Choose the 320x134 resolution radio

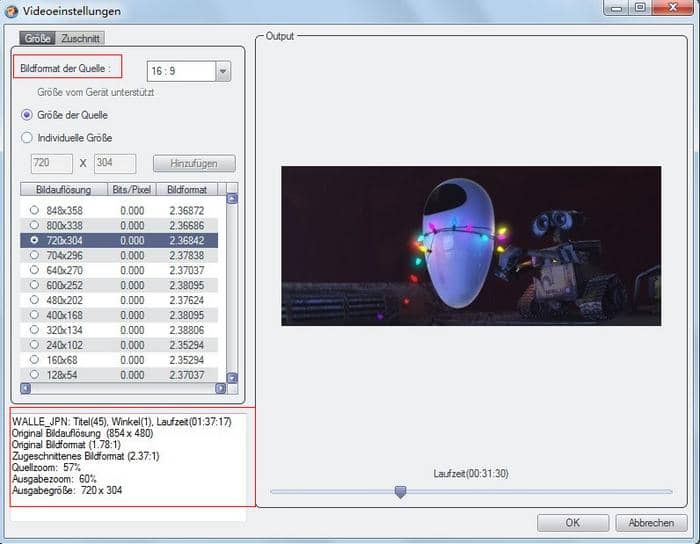pos(34,329)
